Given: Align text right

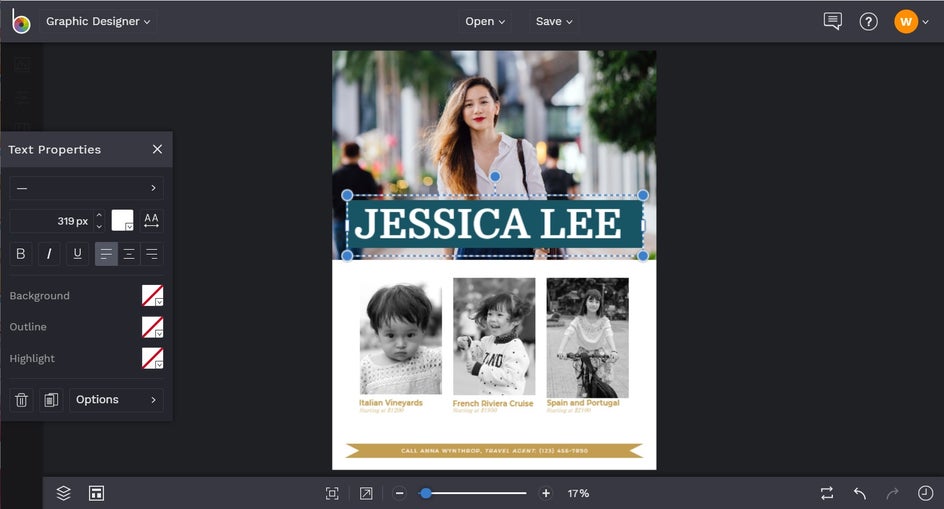Looking at the screenshot, I should tap(152, 254).
